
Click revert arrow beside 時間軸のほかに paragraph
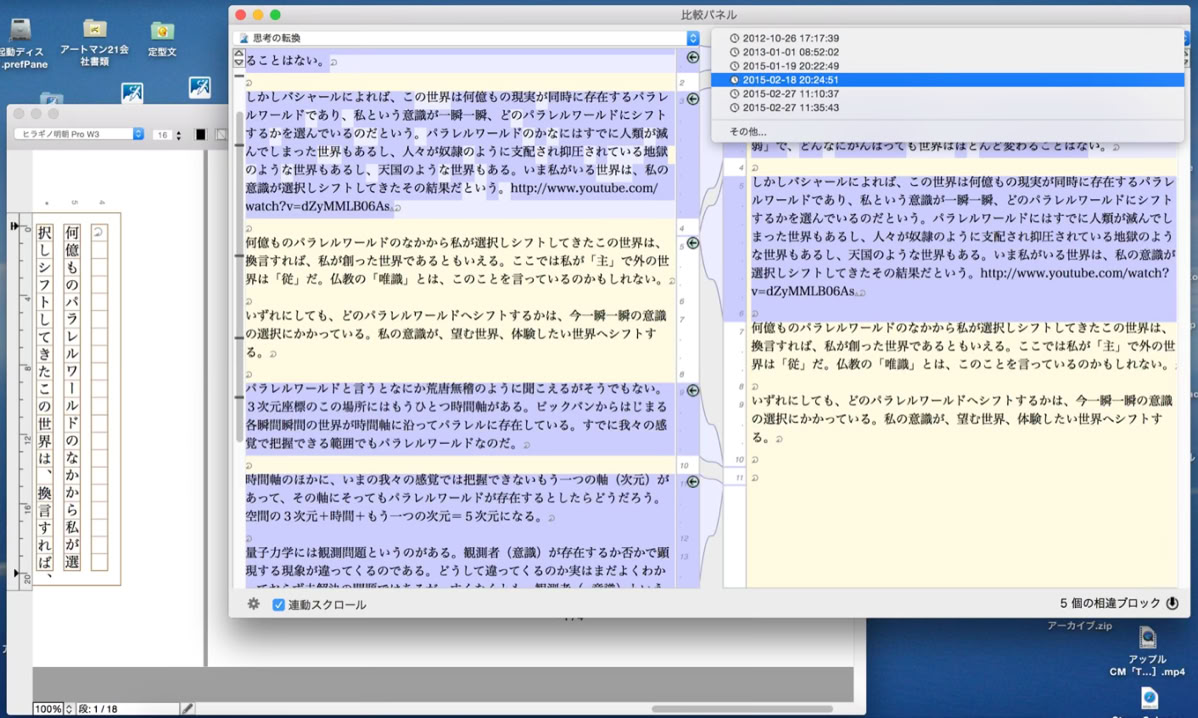pyautogui.click(x=693, y=482)
